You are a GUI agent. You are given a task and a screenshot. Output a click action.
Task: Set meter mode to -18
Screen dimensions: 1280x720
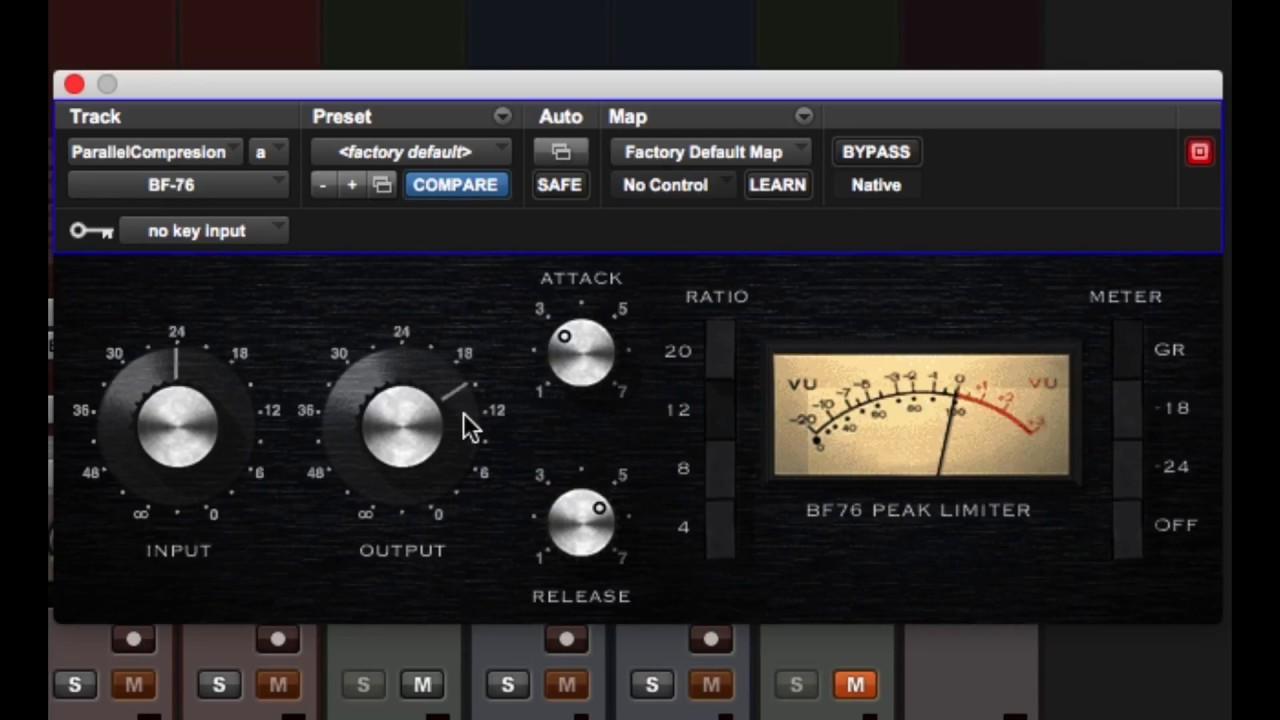pyautogui.click(x=1127, y=409)
